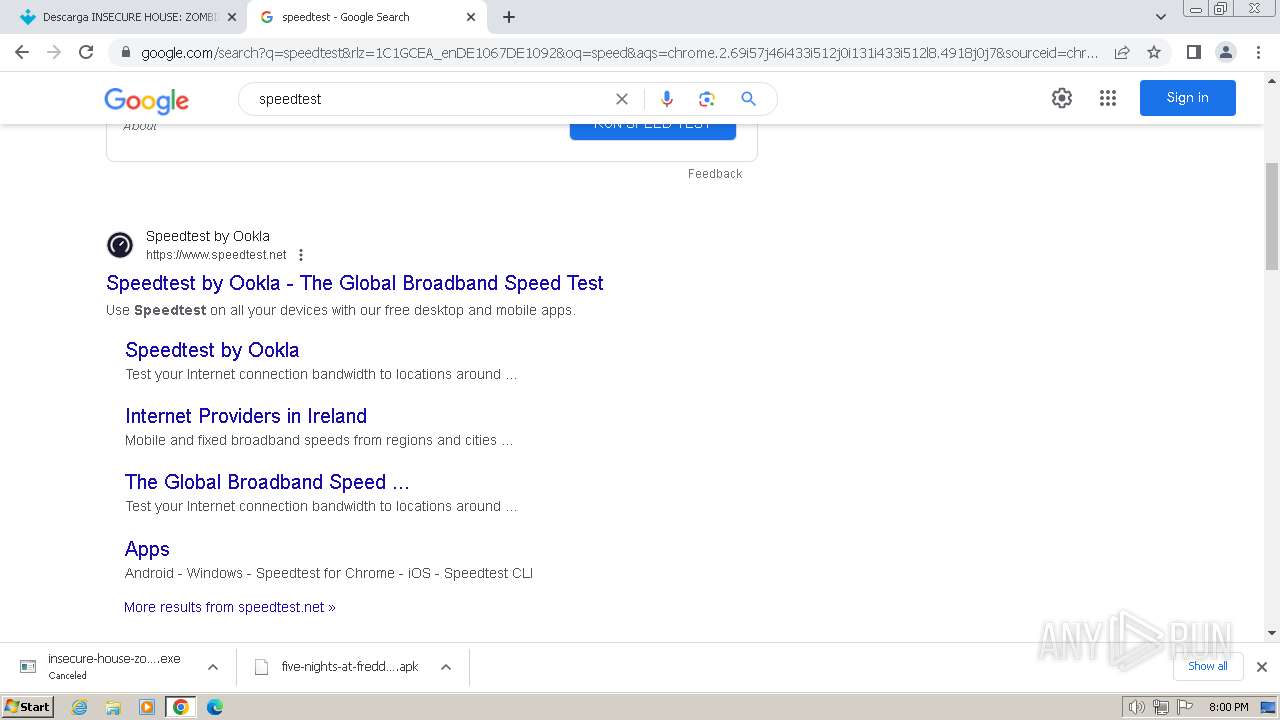This screenshot has height=720, width=1280.
Task: Open Chrome's three-dot menu
Action: pos(1258,52)
